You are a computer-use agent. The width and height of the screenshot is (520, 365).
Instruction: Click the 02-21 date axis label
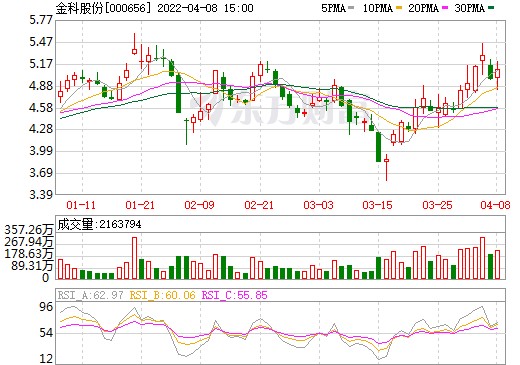(x=259, y=205)
